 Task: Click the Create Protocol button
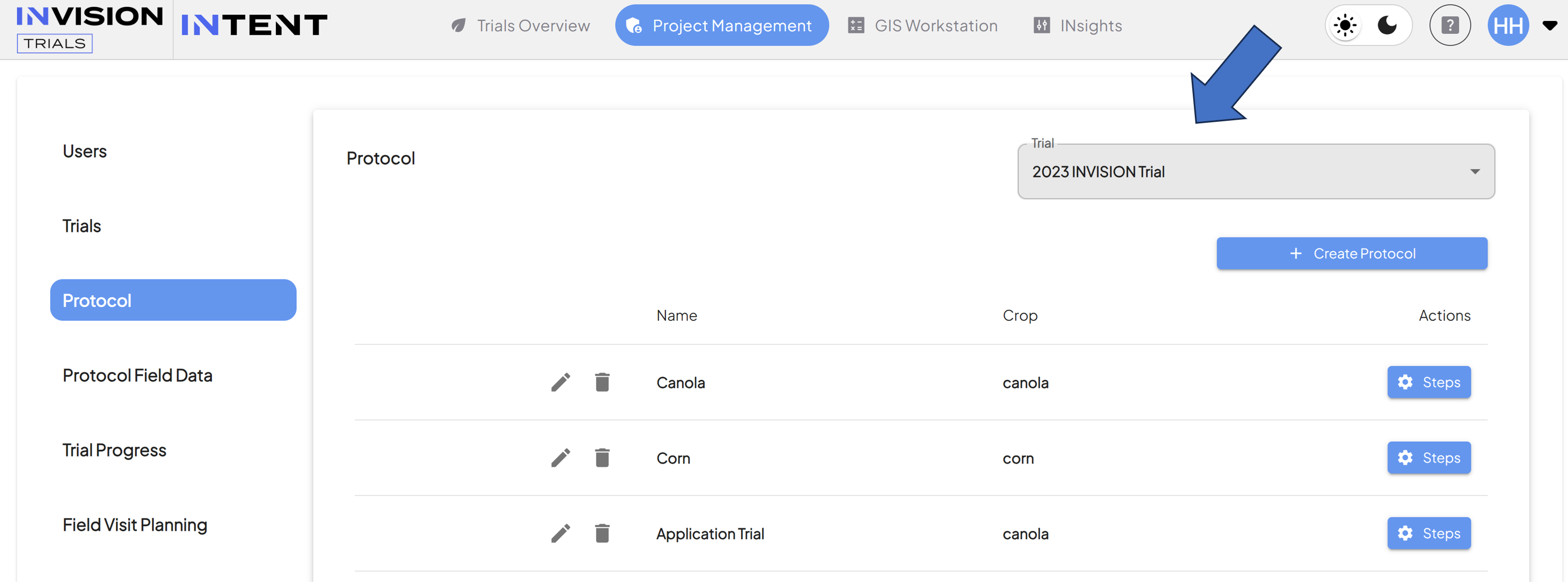click(1352, 254)
